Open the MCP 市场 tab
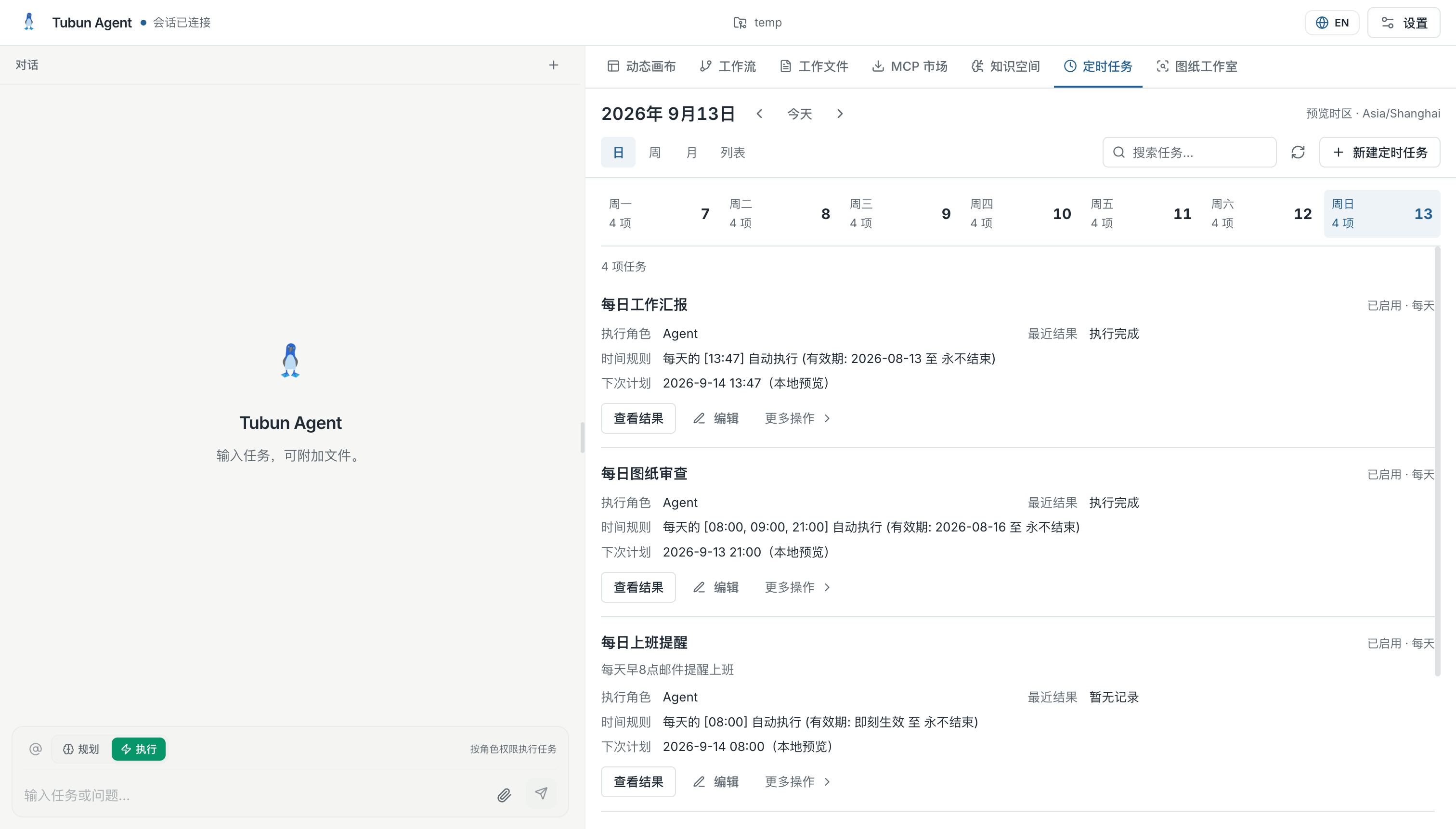This screenshot has height=829, width=1456. pos(910,66)
